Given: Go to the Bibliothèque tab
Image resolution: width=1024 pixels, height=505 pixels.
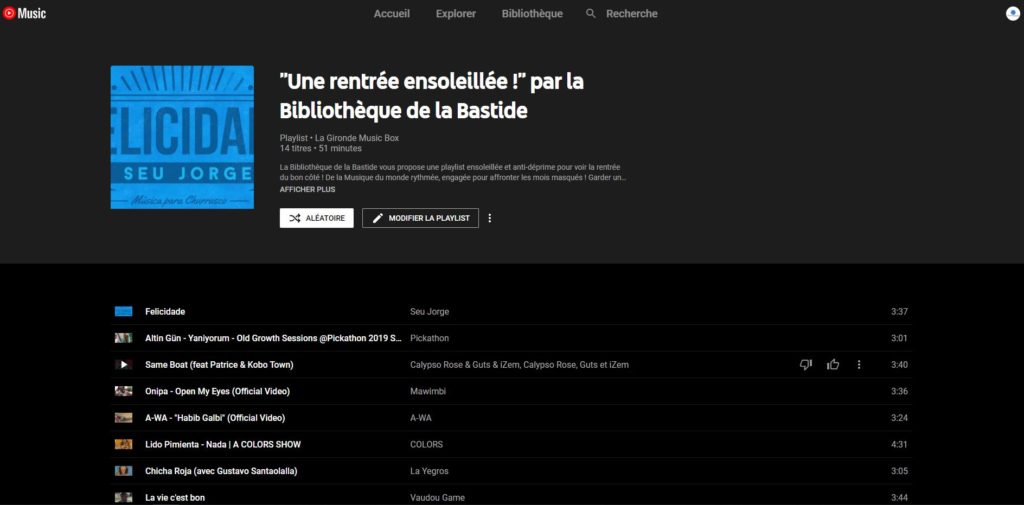Looking at the screenshot, I should pos(532,14).
